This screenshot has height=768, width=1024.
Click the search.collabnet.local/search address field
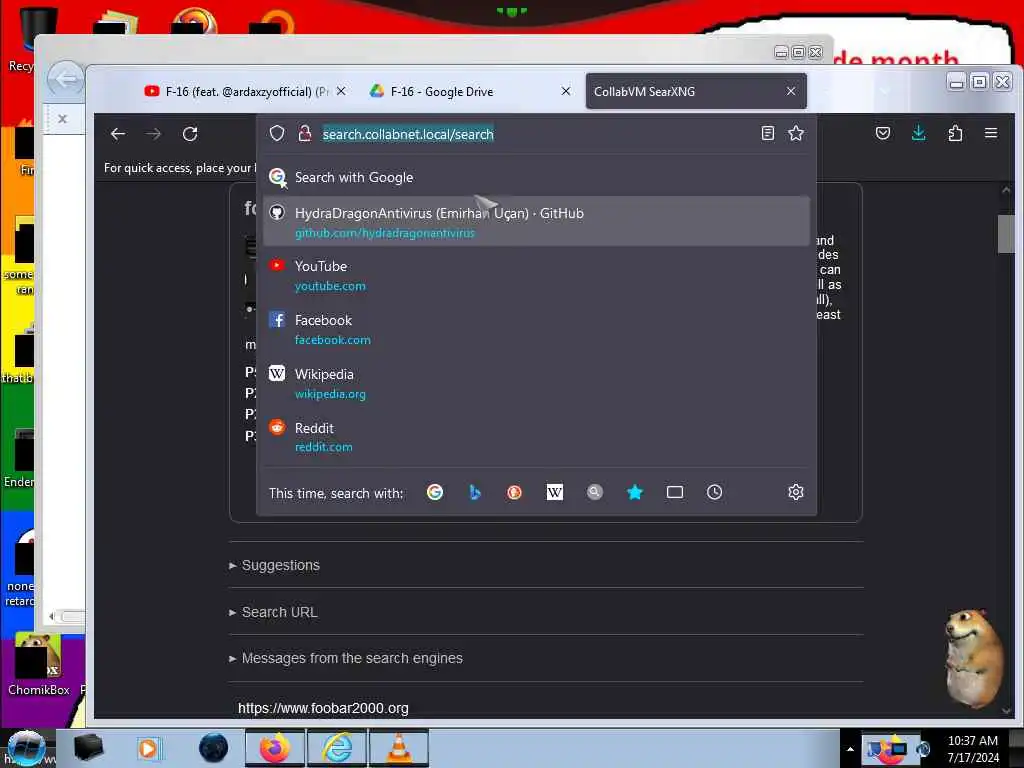pos(536,134)
